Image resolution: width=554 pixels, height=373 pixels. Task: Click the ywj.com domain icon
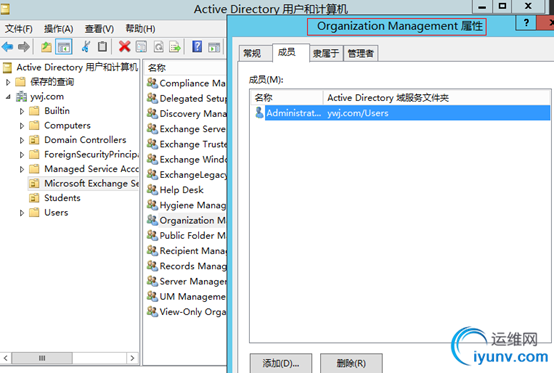click(21, 96)
